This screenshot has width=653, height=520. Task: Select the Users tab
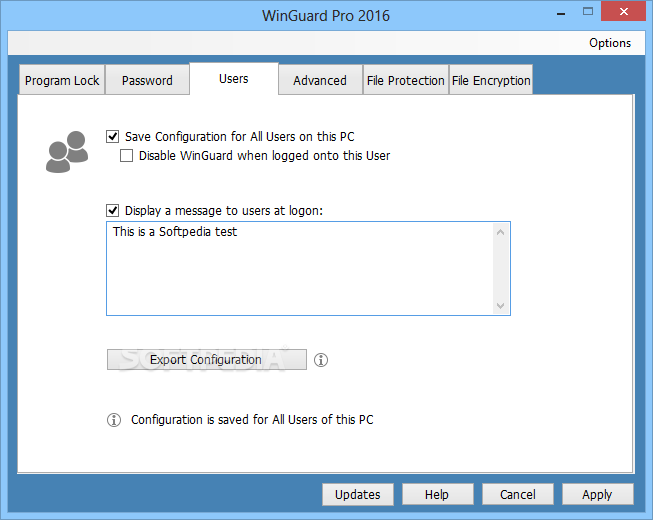click(234, 79)
